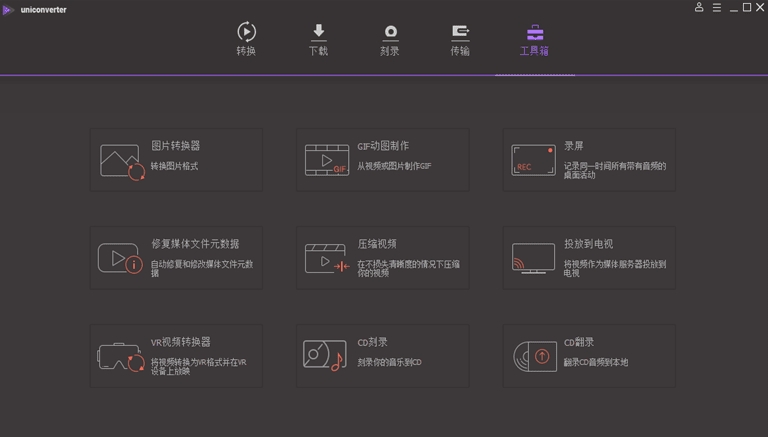This screenshot has height=437, width=768.
Task: Click the fix media metadata icon
Action: 120,258
